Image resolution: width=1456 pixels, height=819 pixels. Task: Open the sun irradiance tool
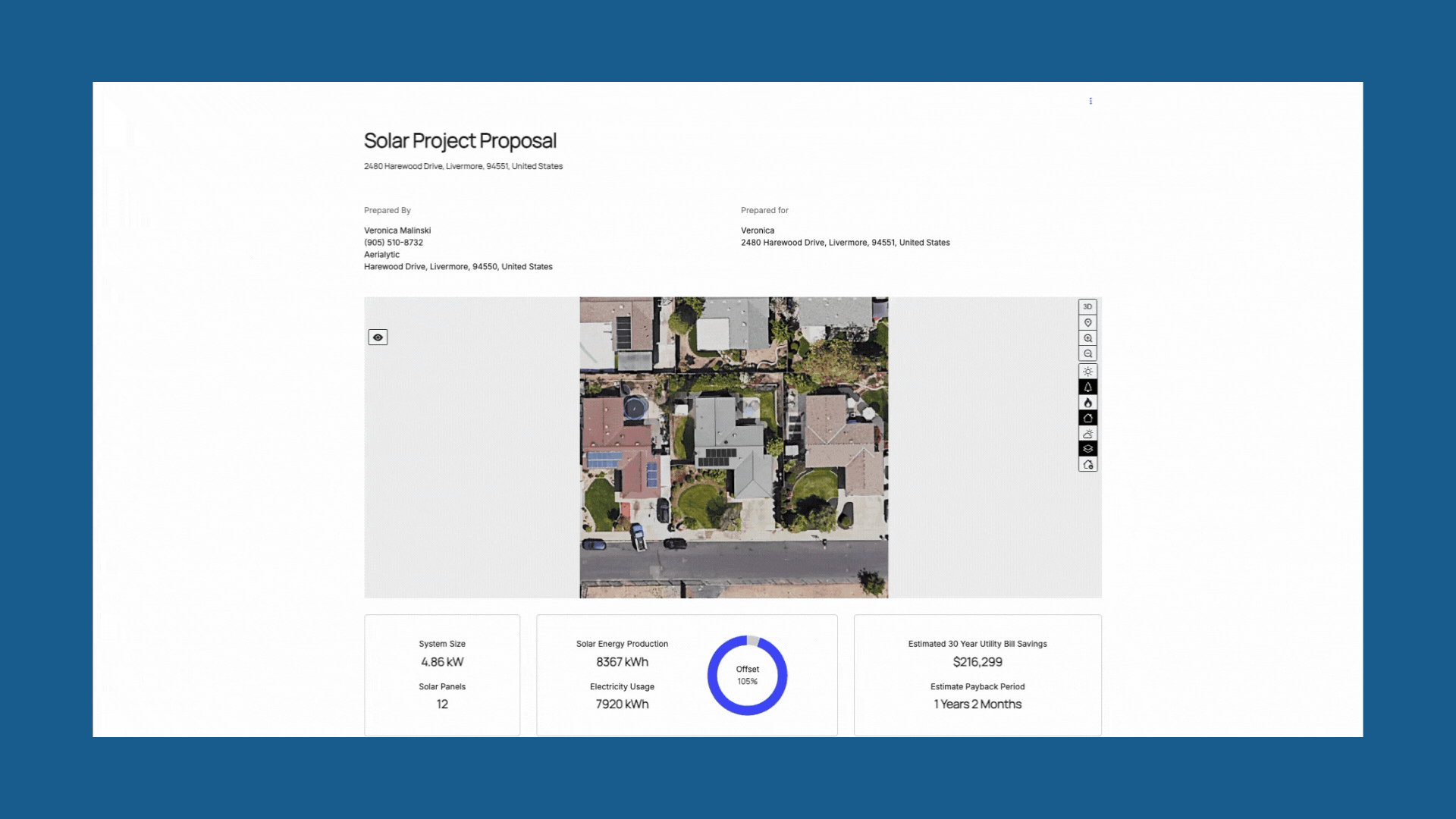pyautogui.click(x=1087, y=372)
